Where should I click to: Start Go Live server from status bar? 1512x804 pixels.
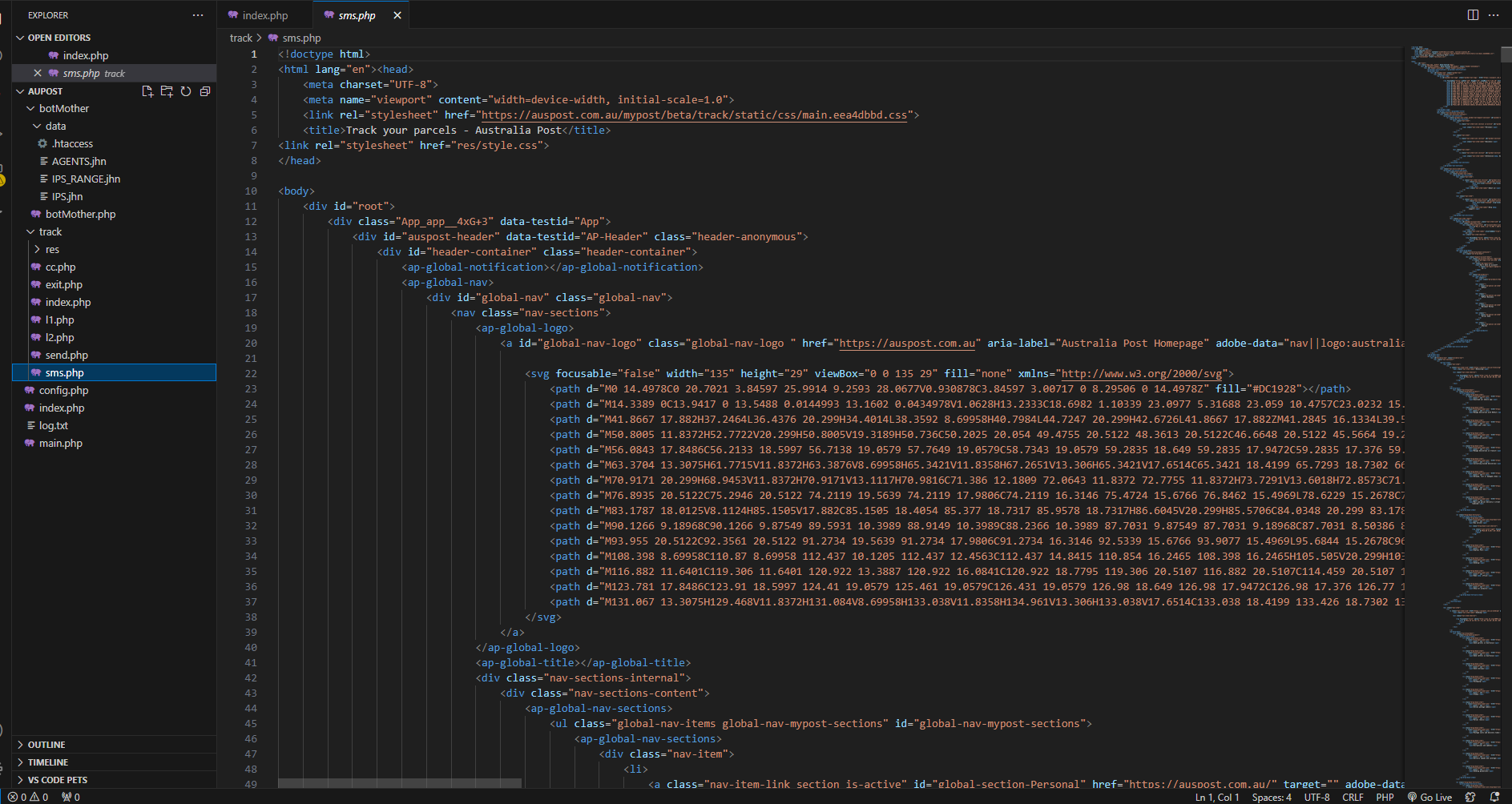pos(1430,797)
